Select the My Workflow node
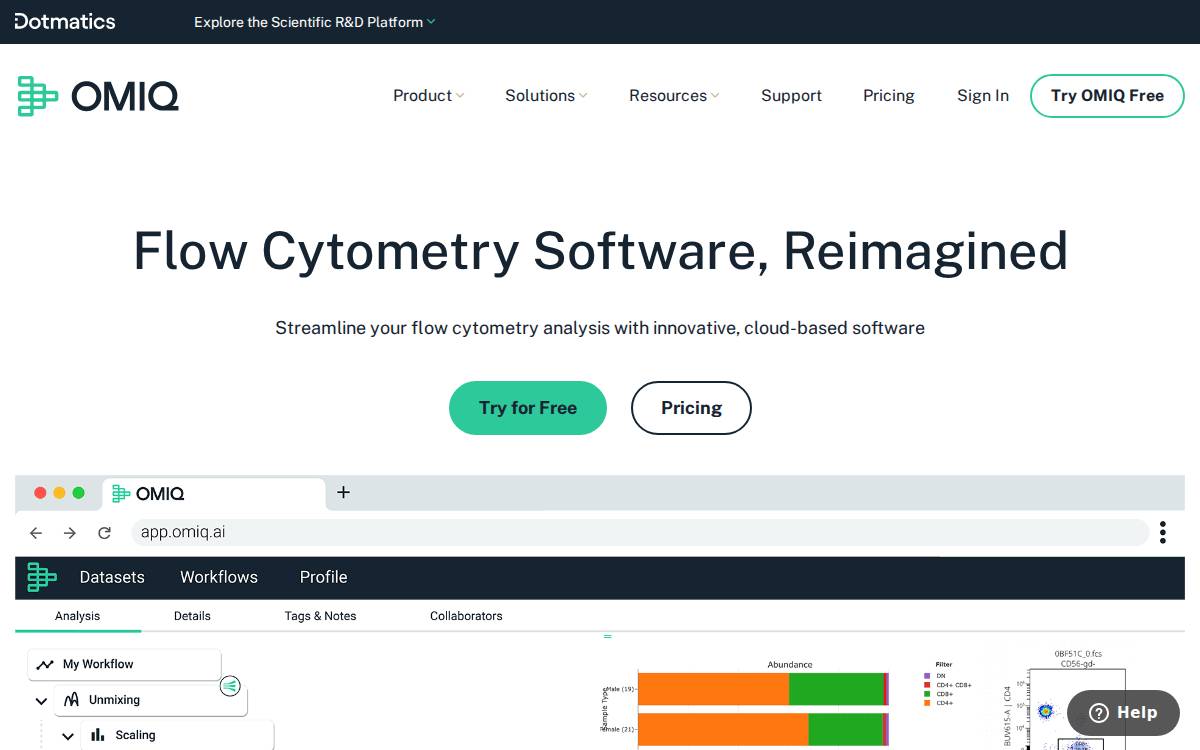 coord(124,664)
